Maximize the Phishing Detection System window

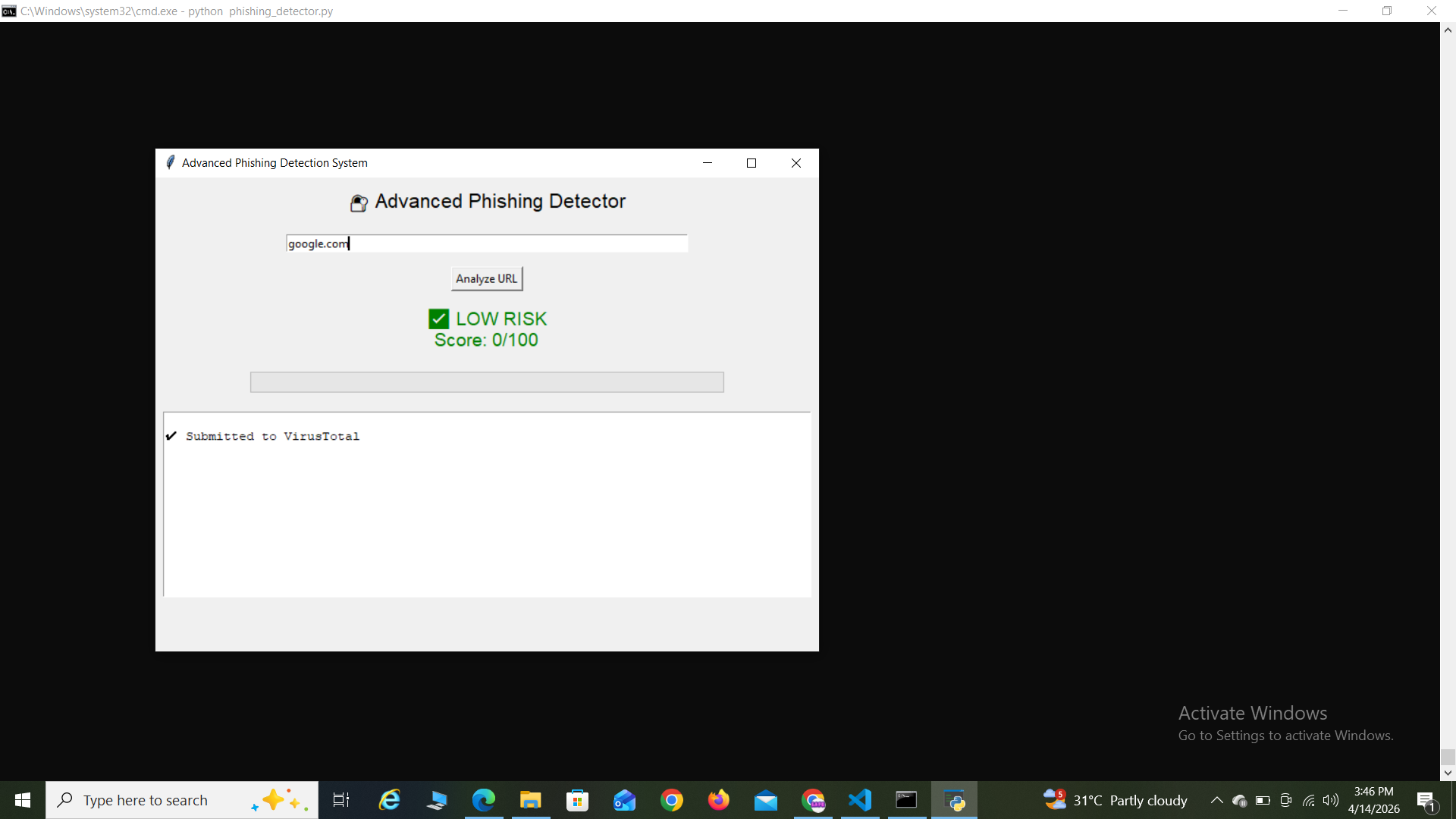(752, 163)
